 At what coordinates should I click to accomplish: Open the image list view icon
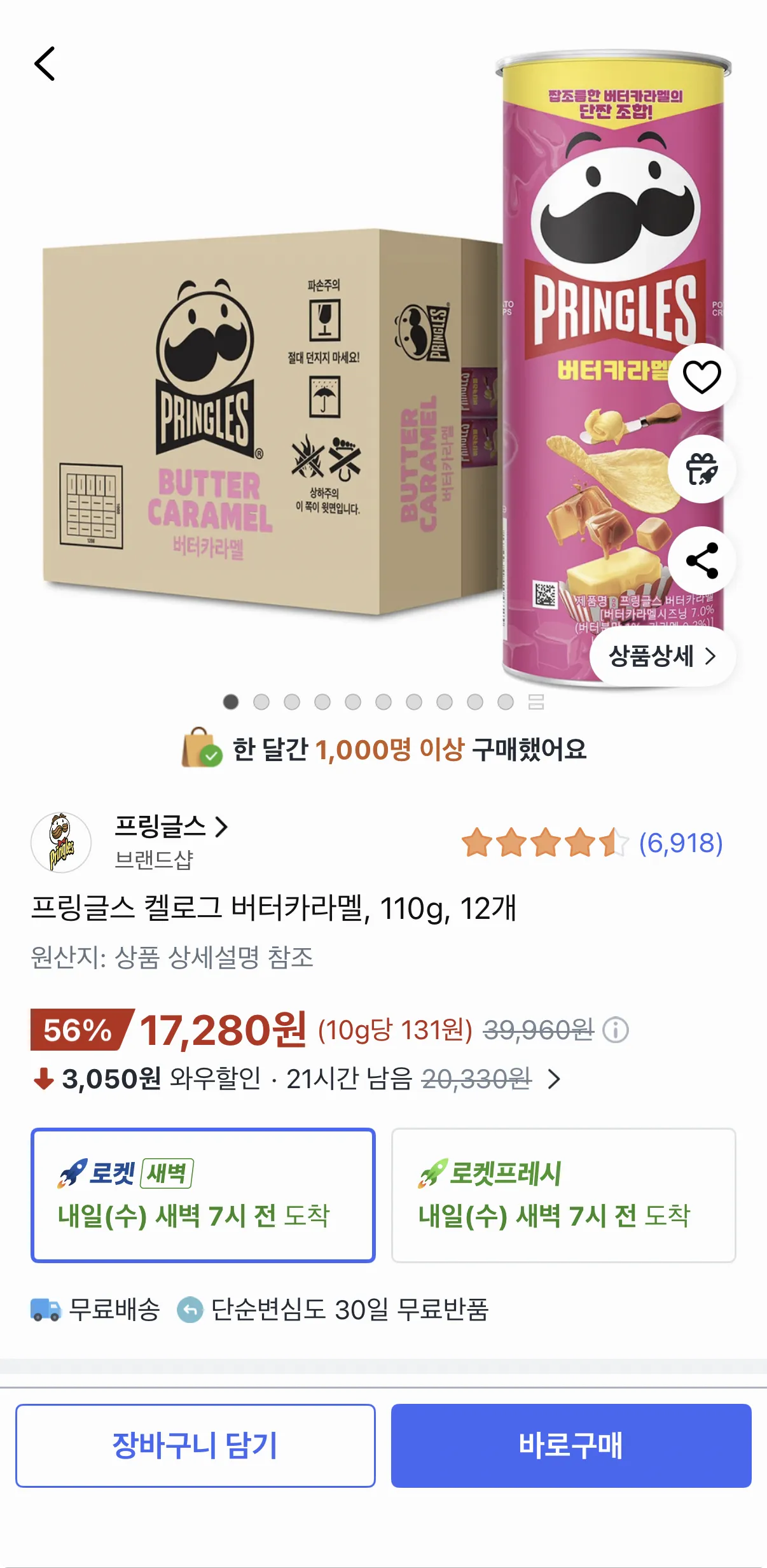click(536, 702)
